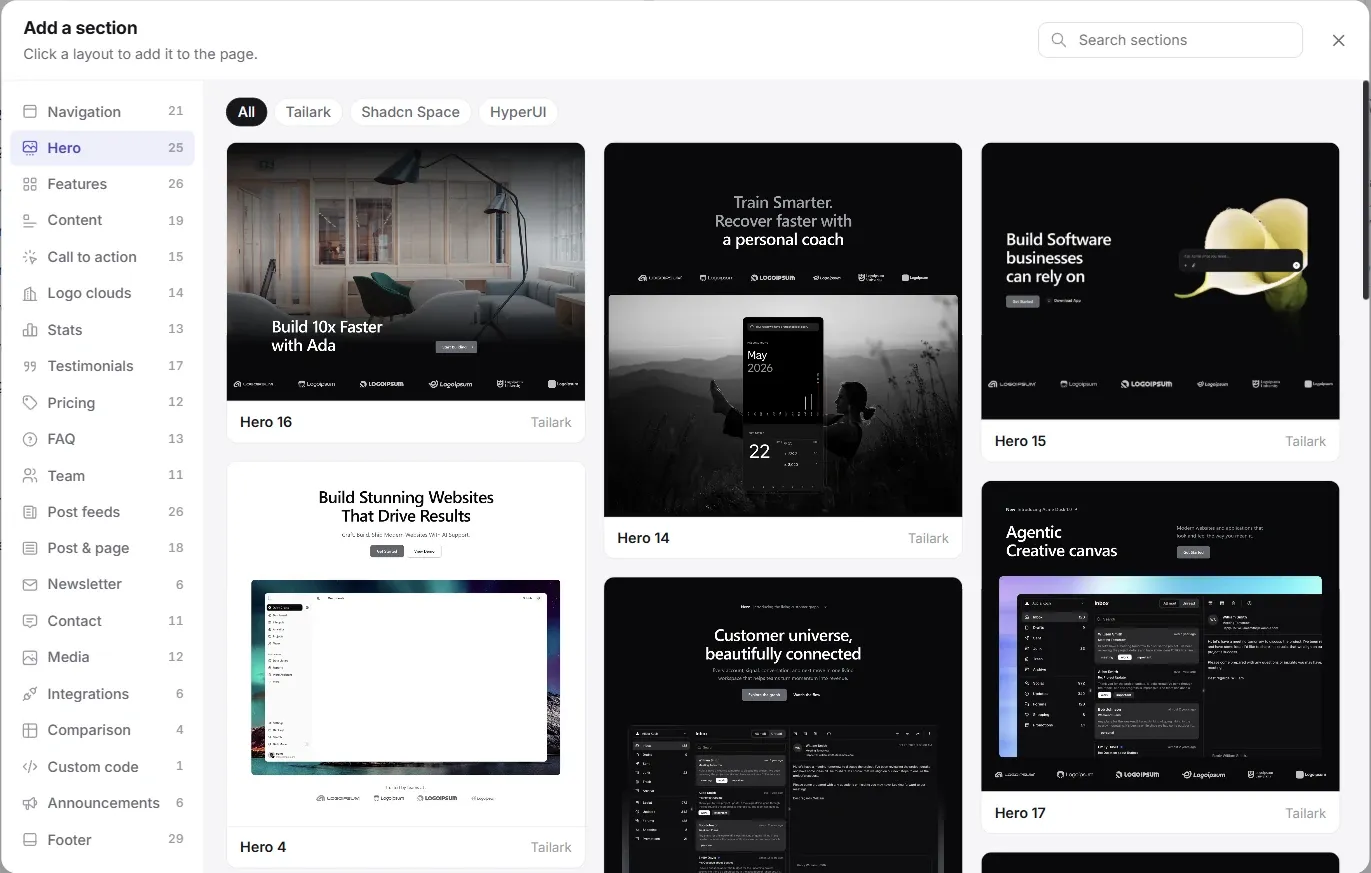Filter sections by Shadcn Space
Viewport: 1371px width, 873px height.
pyautogui.click(x=410, y=112)
